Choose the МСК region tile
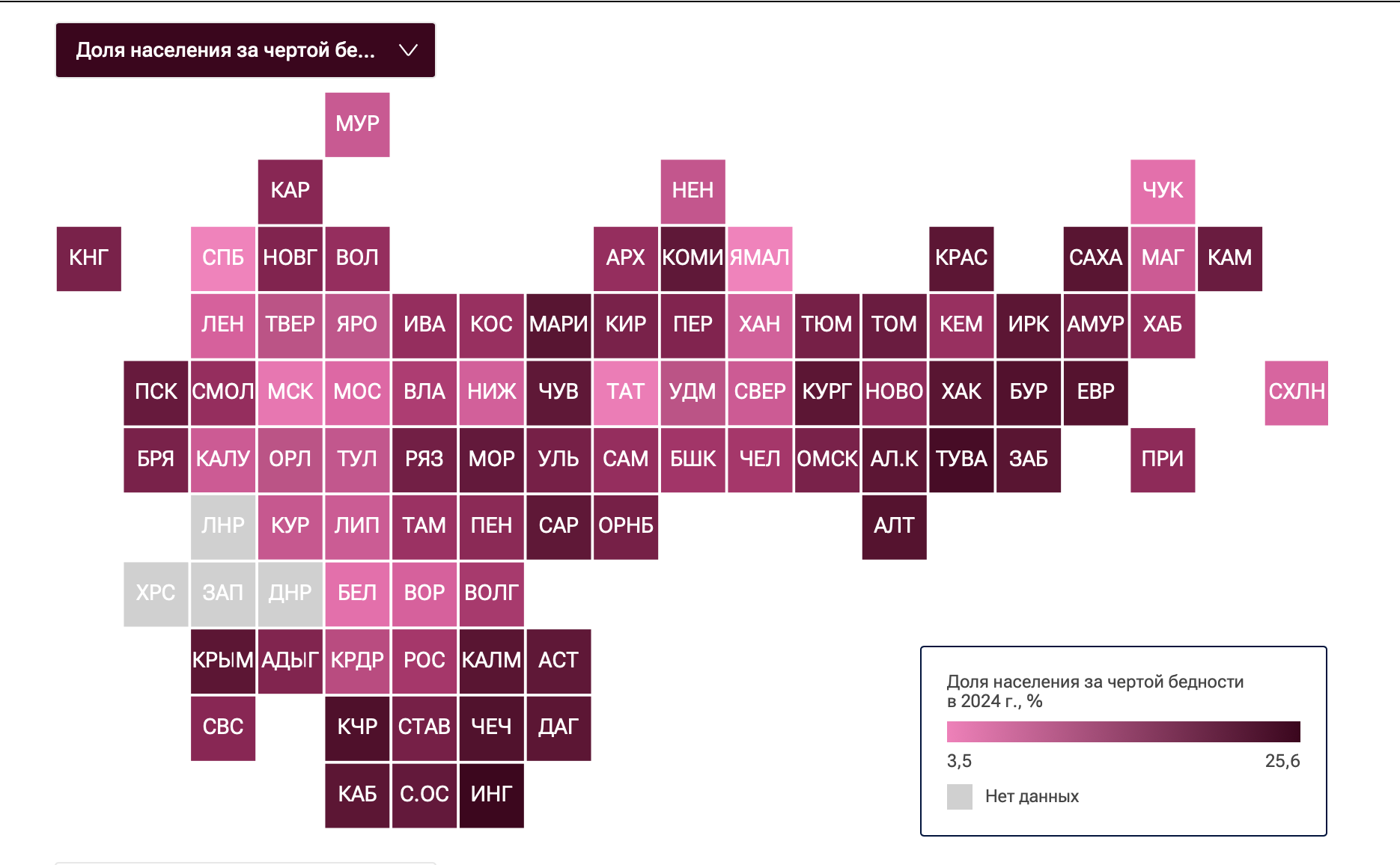The height and width of the screenshot is (865, 1400). click(290, 392)
